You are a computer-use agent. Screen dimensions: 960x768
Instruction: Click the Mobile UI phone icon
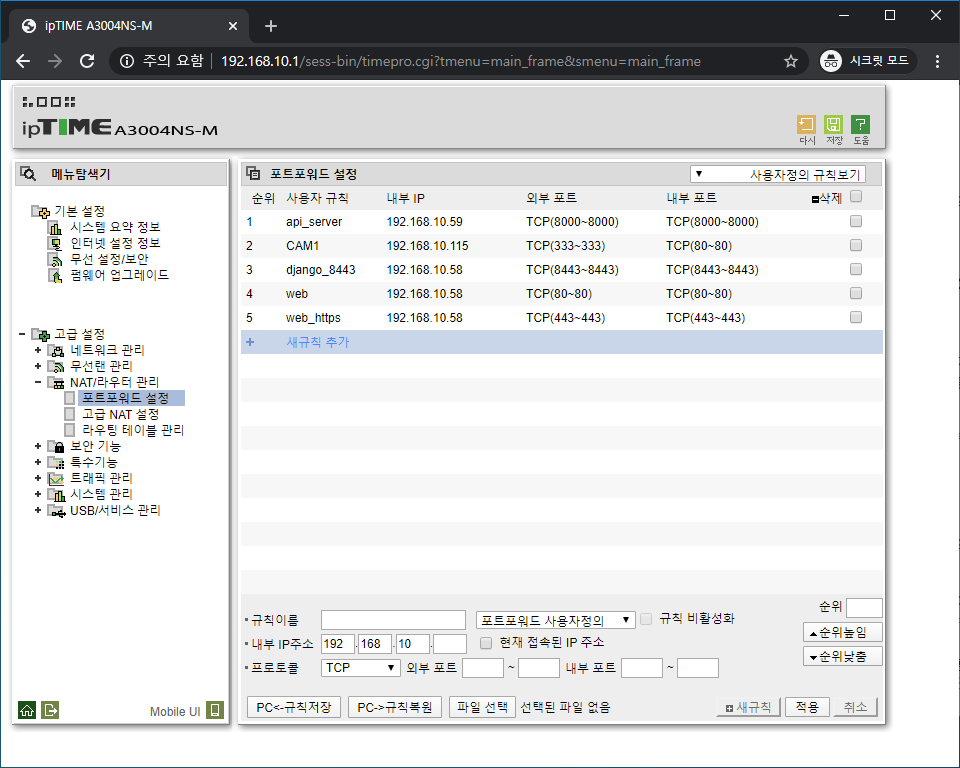pyautogui.click(x=215, y=710)
